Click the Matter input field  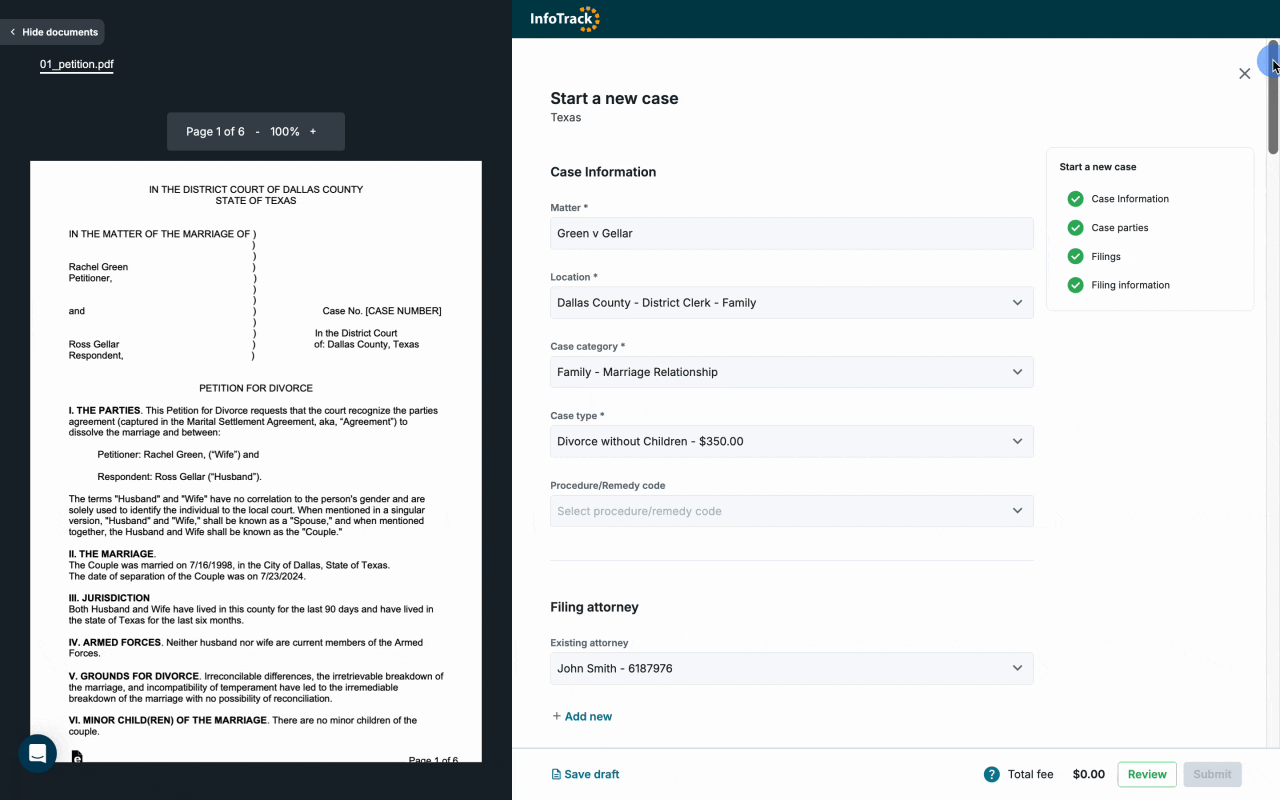coord(792,233)
